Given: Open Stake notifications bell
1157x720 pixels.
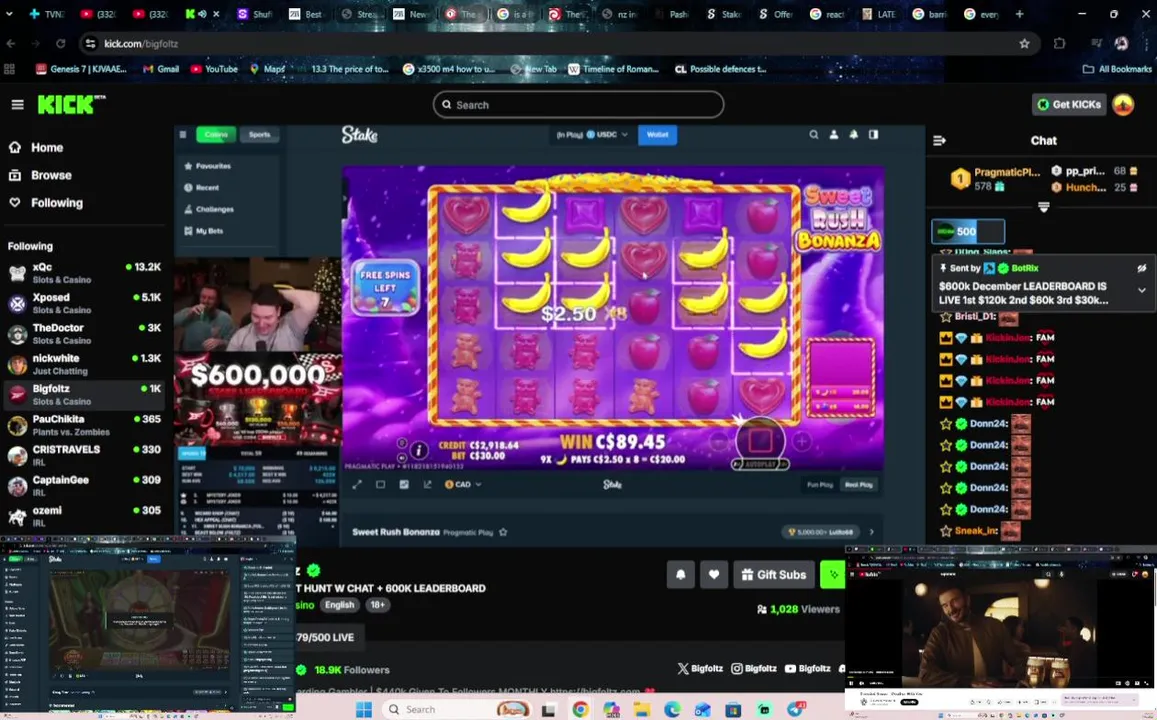Looking at the screenshot, I should point(854,135).
